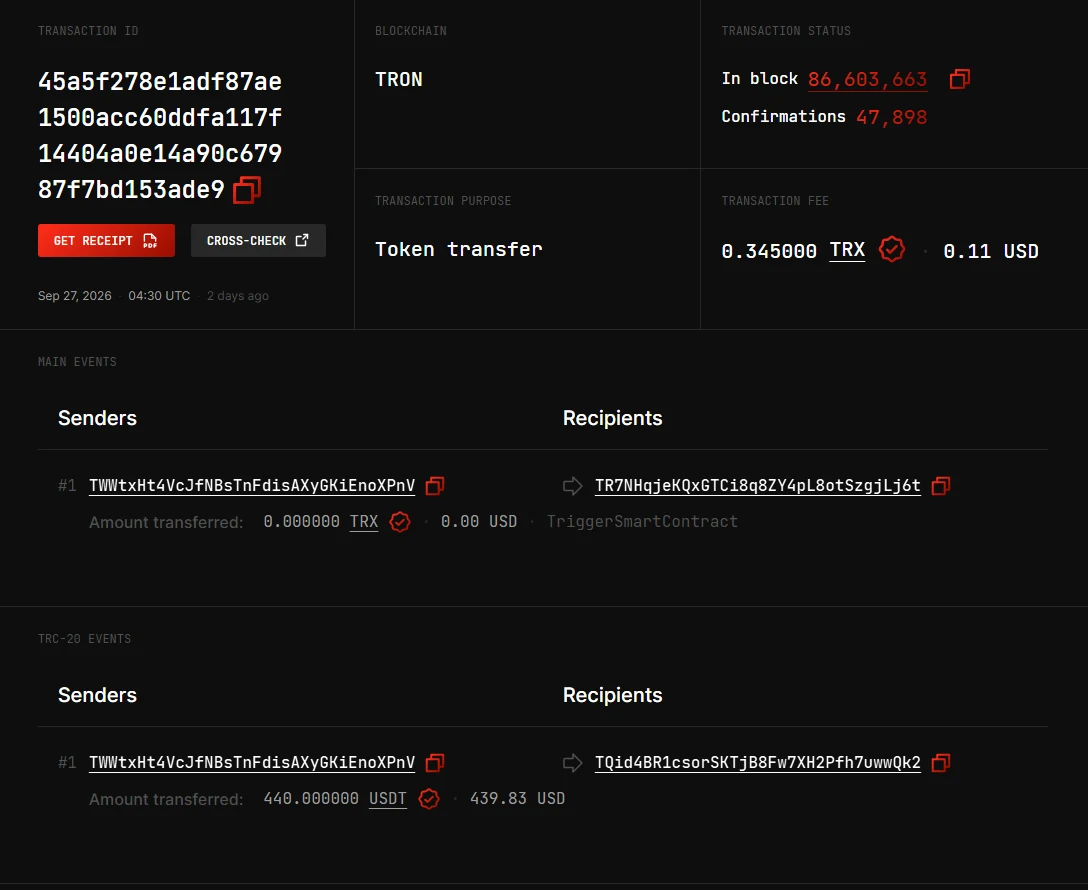The height and width of the screenshot is (890, 1088).
Task: Open block 86,603,663 link
Action: (x=867, y=79)
